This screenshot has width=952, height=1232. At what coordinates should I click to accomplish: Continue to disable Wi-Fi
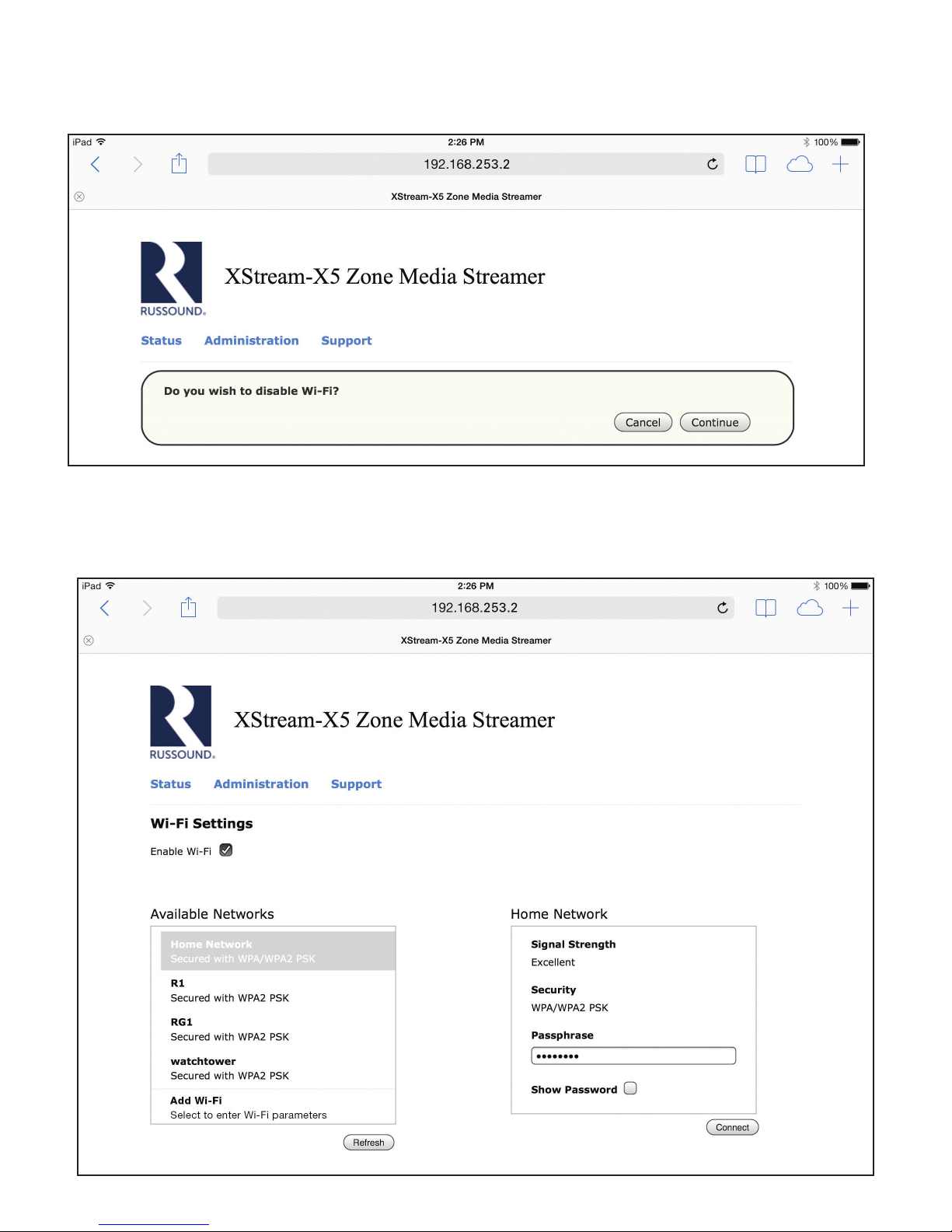coord(715,422)
